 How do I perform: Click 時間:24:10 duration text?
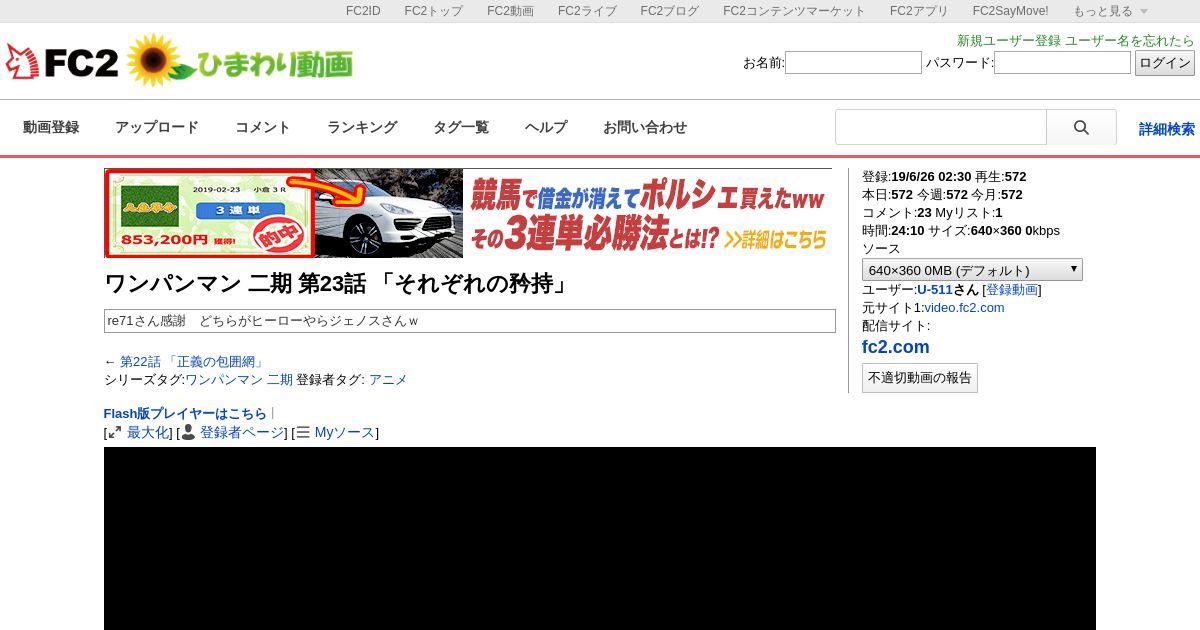(x=893, y=231)
